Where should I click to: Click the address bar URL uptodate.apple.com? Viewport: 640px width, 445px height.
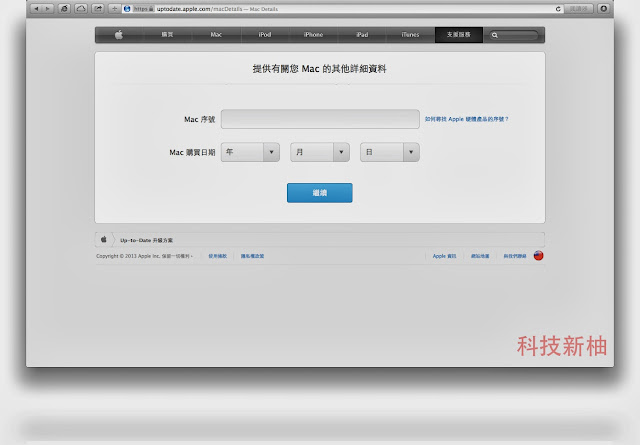[x=183, y=9]
